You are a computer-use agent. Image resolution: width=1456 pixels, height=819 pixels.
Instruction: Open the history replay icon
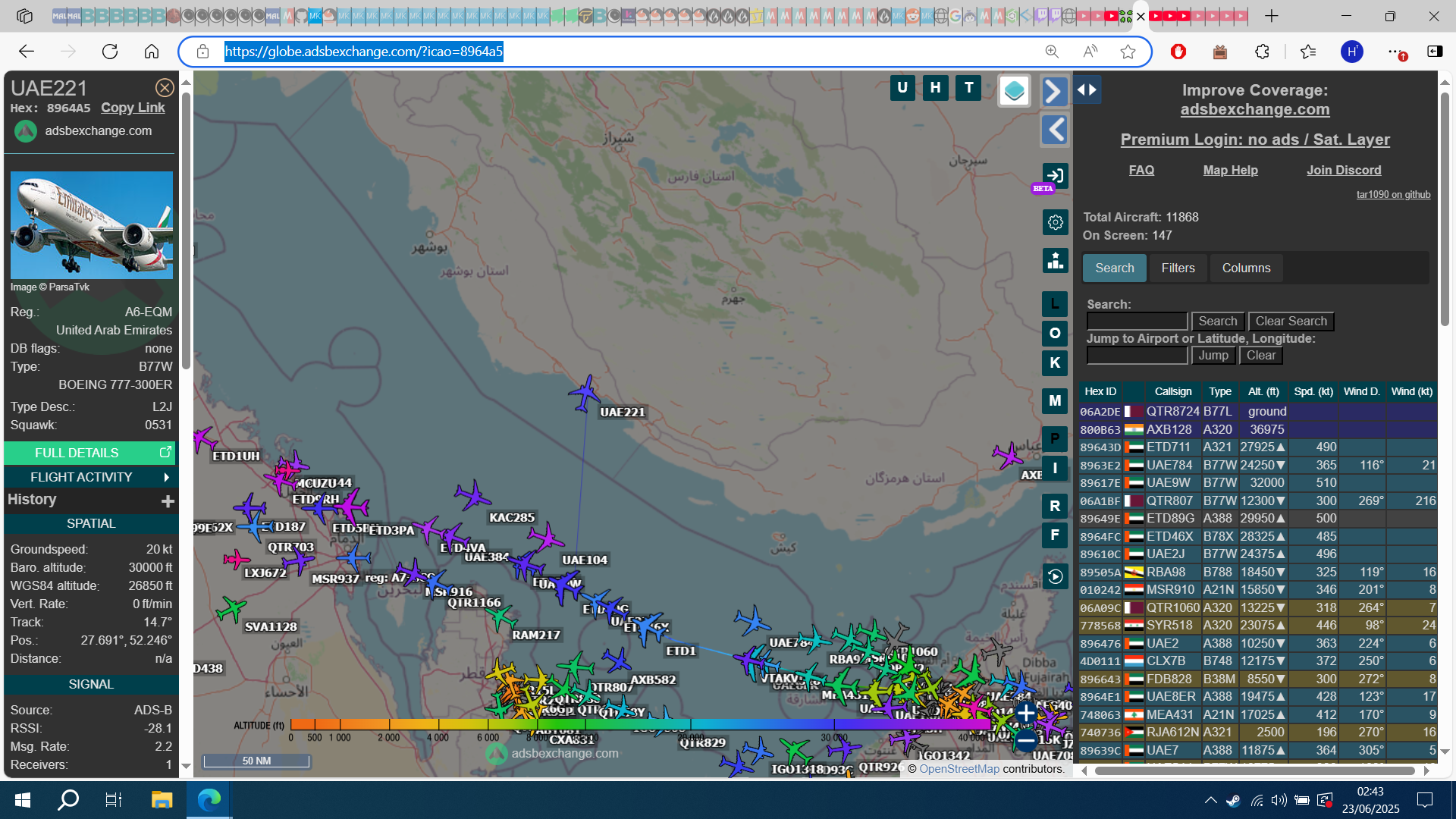(1055, 577)
